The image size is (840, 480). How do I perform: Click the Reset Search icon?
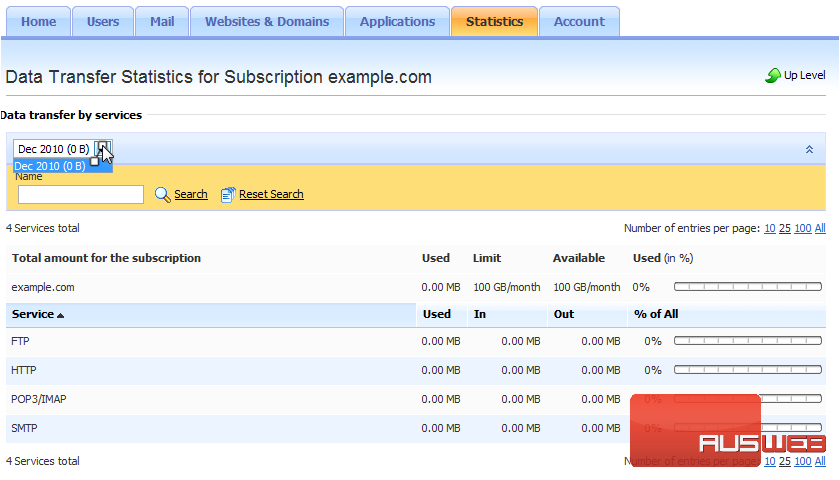(x=228, y=195)
